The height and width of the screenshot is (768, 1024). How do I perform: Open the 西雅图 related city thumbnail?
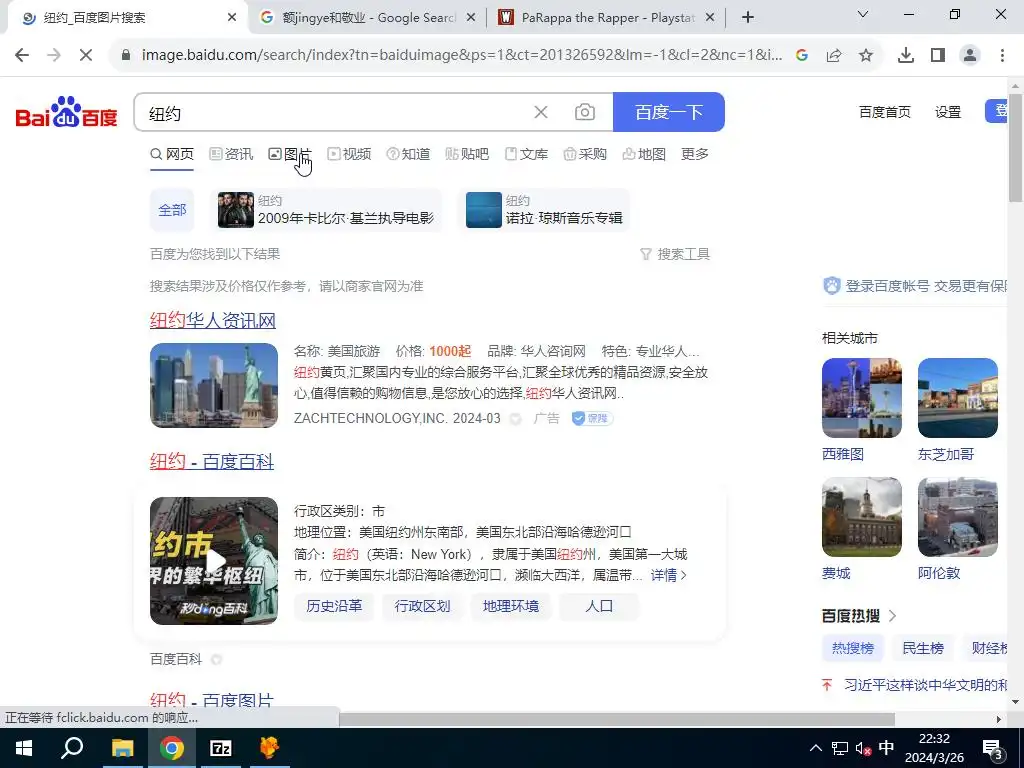point(862,398)
